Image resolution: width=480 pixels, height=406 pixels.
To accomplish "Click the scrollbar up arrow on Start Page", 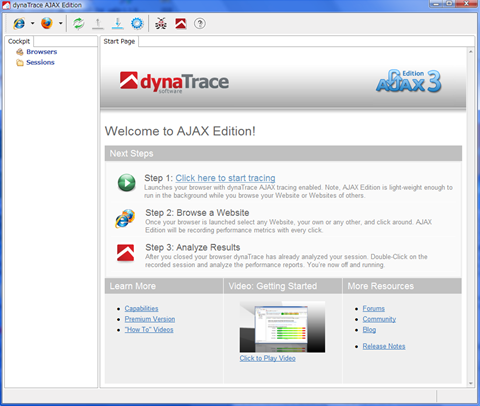I will pos(471,52).
